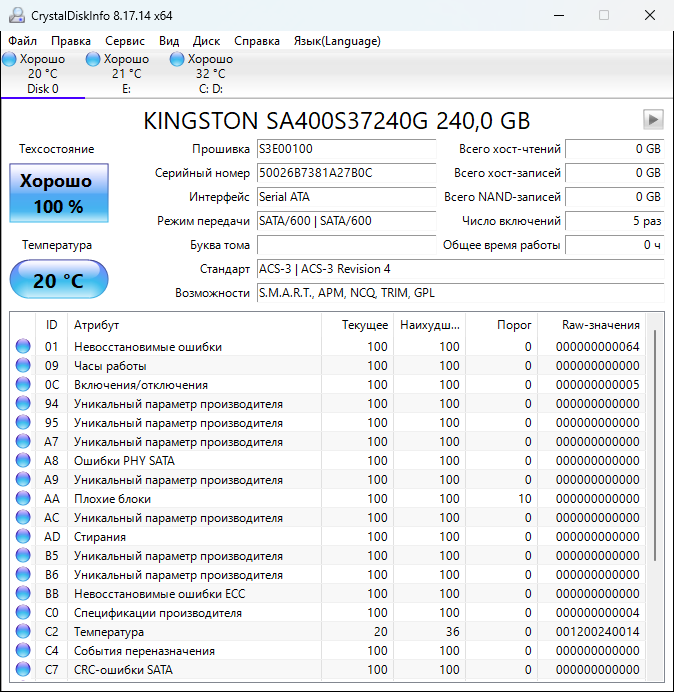Viewport: 674px width, 692px height.
Task: Open the Файл menu
Action: click(x=23, y=41)
